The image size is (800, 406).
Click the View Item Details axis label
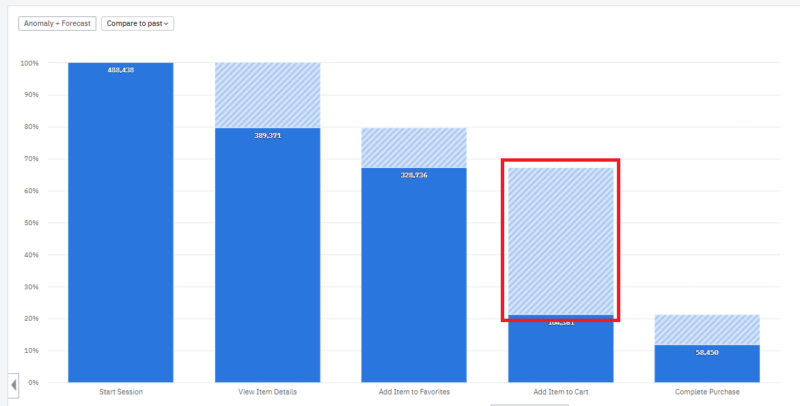pos(267,391)
